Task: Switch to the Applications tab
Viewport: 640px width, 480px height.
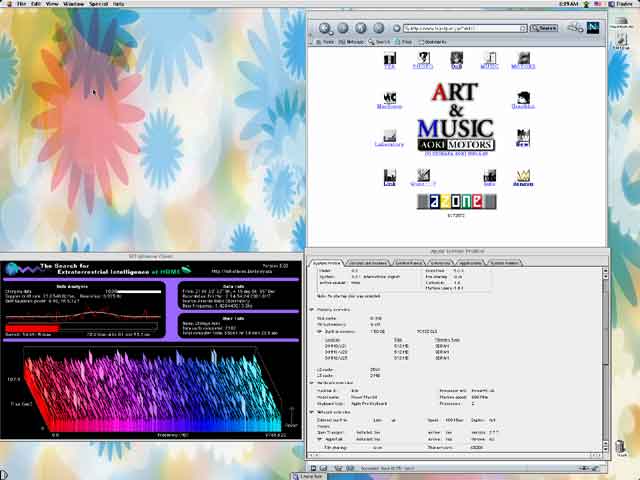Action: click(x=470, y=263)
